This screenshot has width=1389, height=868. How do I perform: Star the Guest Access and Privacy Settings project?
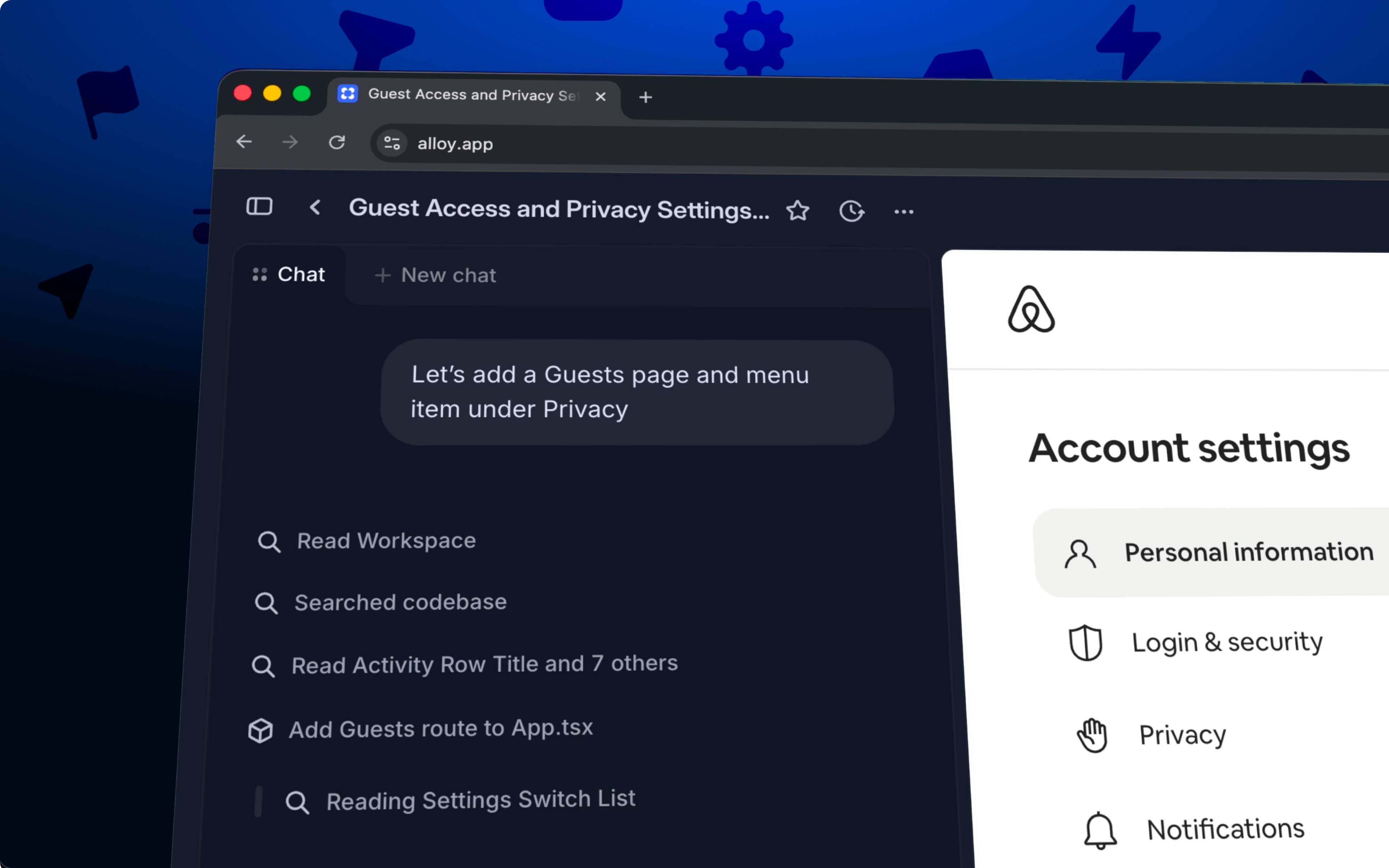click(797, 211)
